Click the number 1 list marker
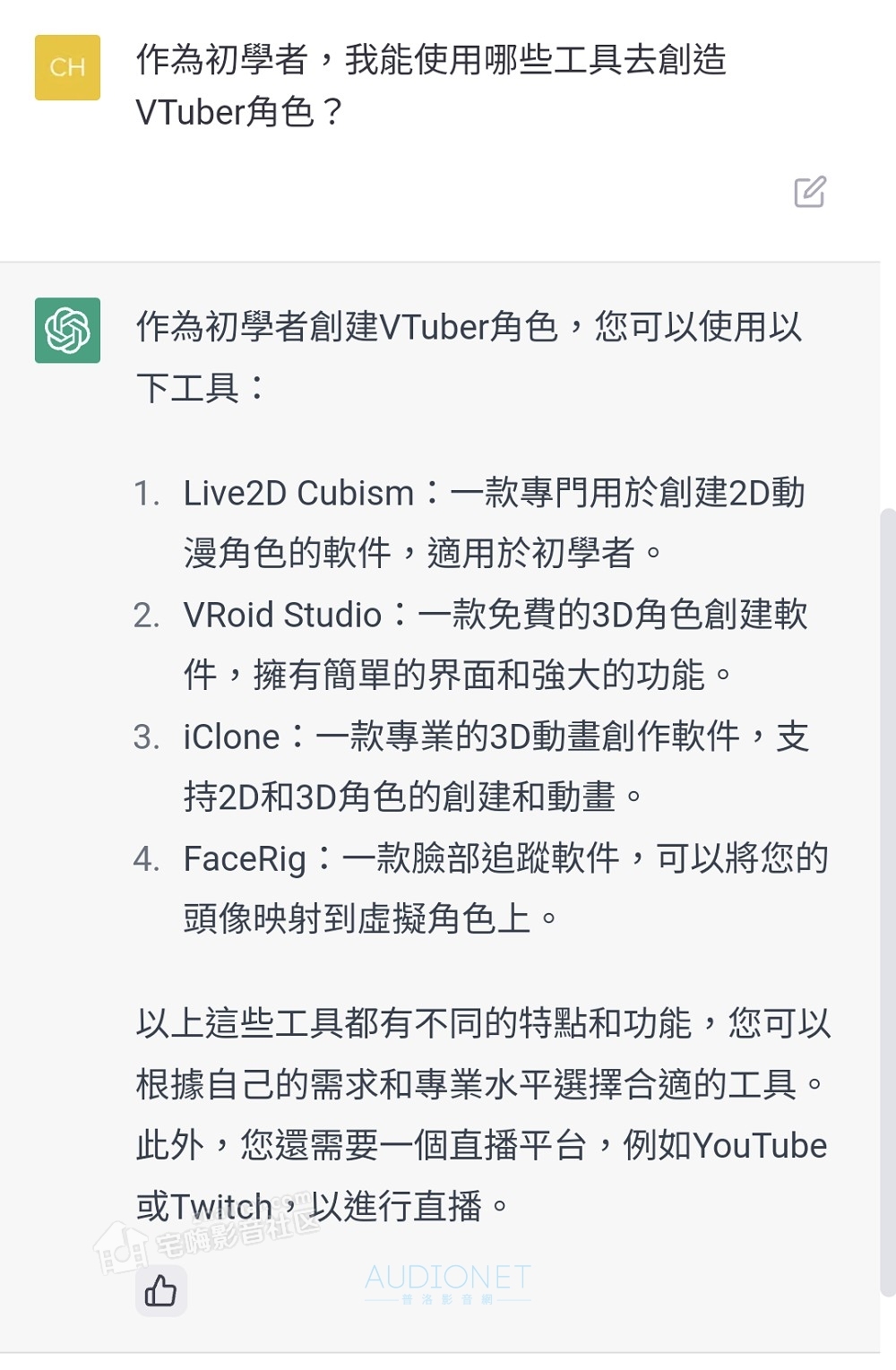This screenshot has width=896, height=1370. click(146, 494)
